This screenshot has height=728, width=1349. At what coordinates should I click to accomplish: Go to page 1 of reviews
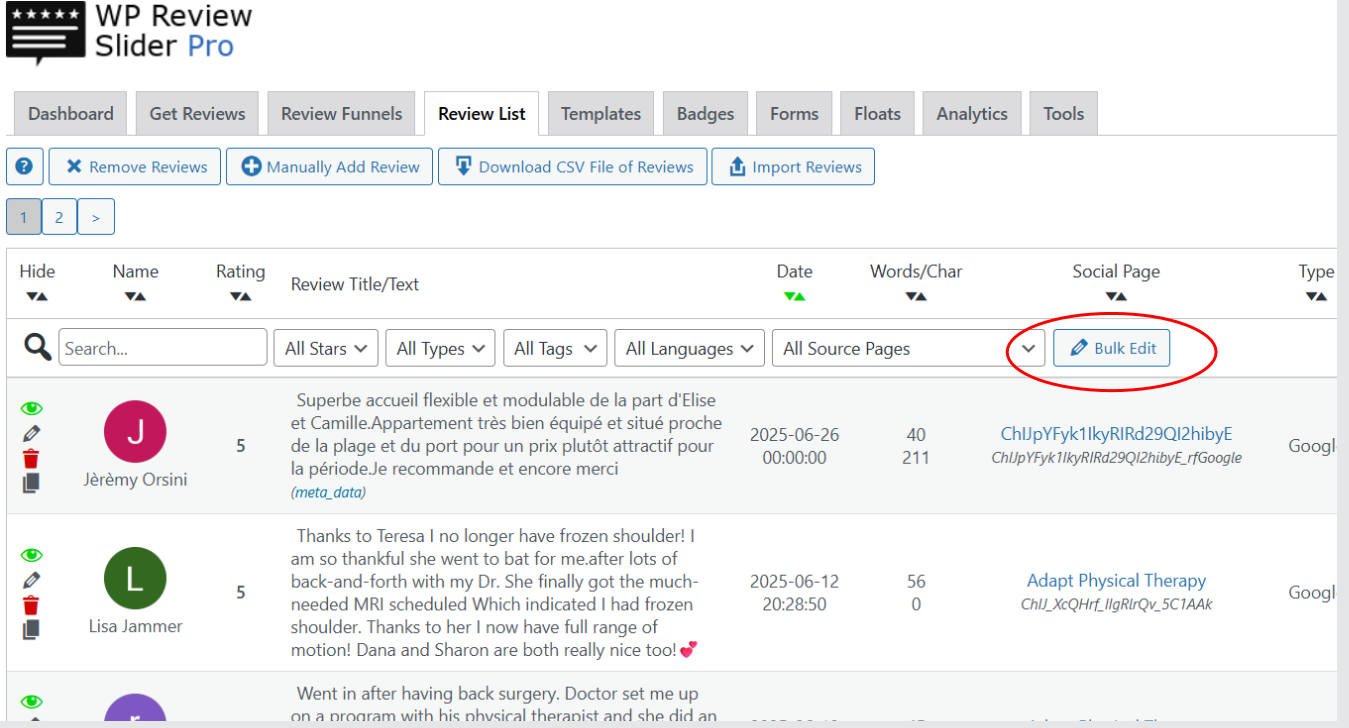[24, 217]
